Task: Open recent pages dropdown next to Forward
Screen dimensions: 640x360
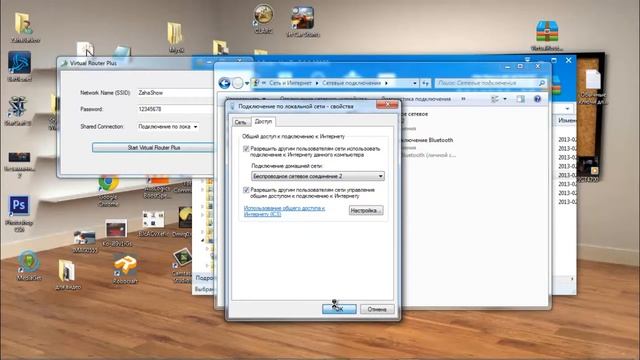Action: click(x=247, y=84)
